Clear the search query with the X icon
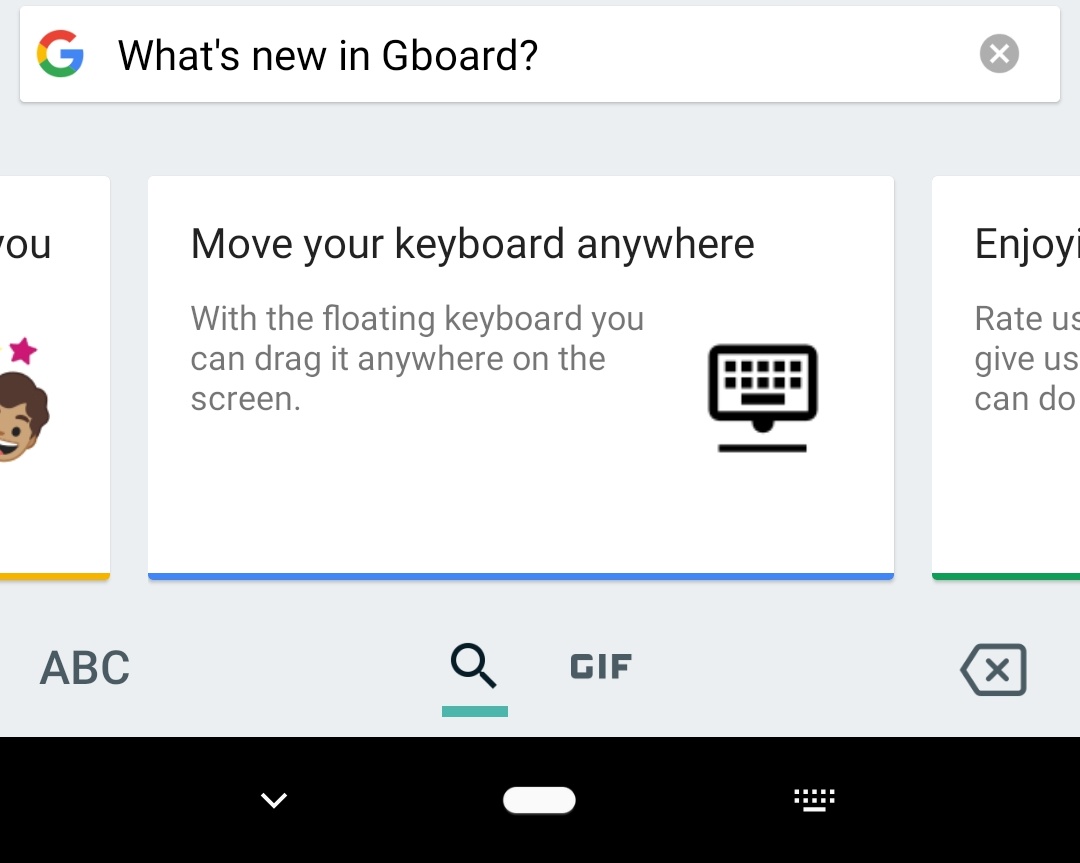Screen dimensions: 1080x863 [998, 54]
